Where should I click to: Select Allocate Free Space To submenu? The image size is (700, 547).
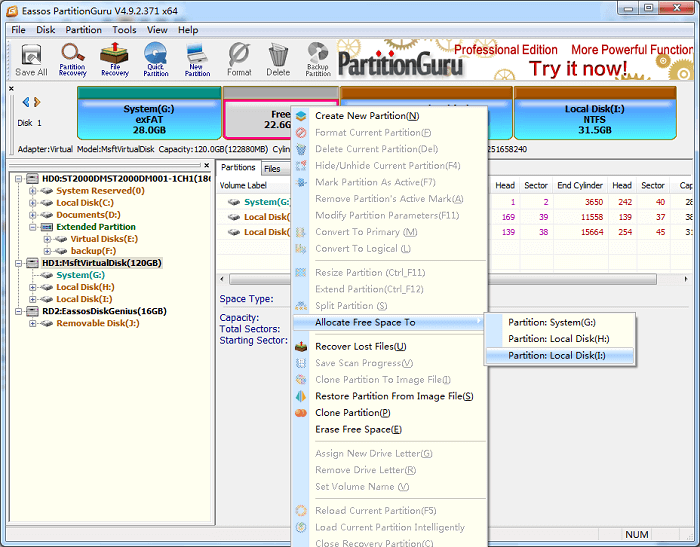point(388,322)
